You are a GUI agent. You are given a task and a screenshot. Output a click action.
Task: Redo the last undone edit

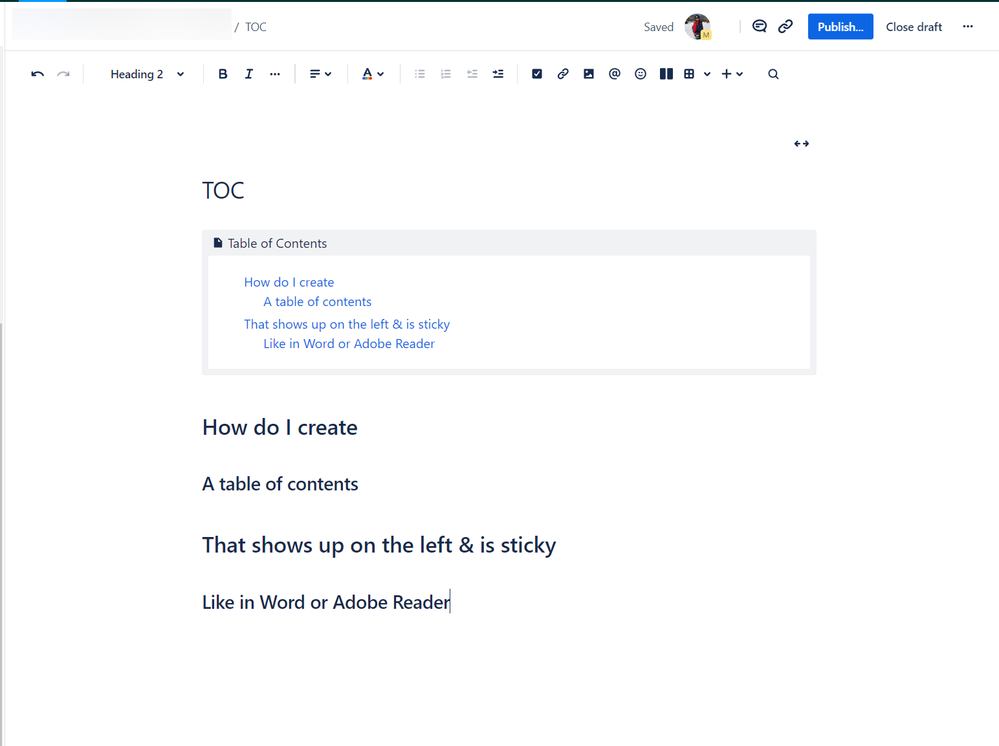pyautogui.click(x=63, y=74)
